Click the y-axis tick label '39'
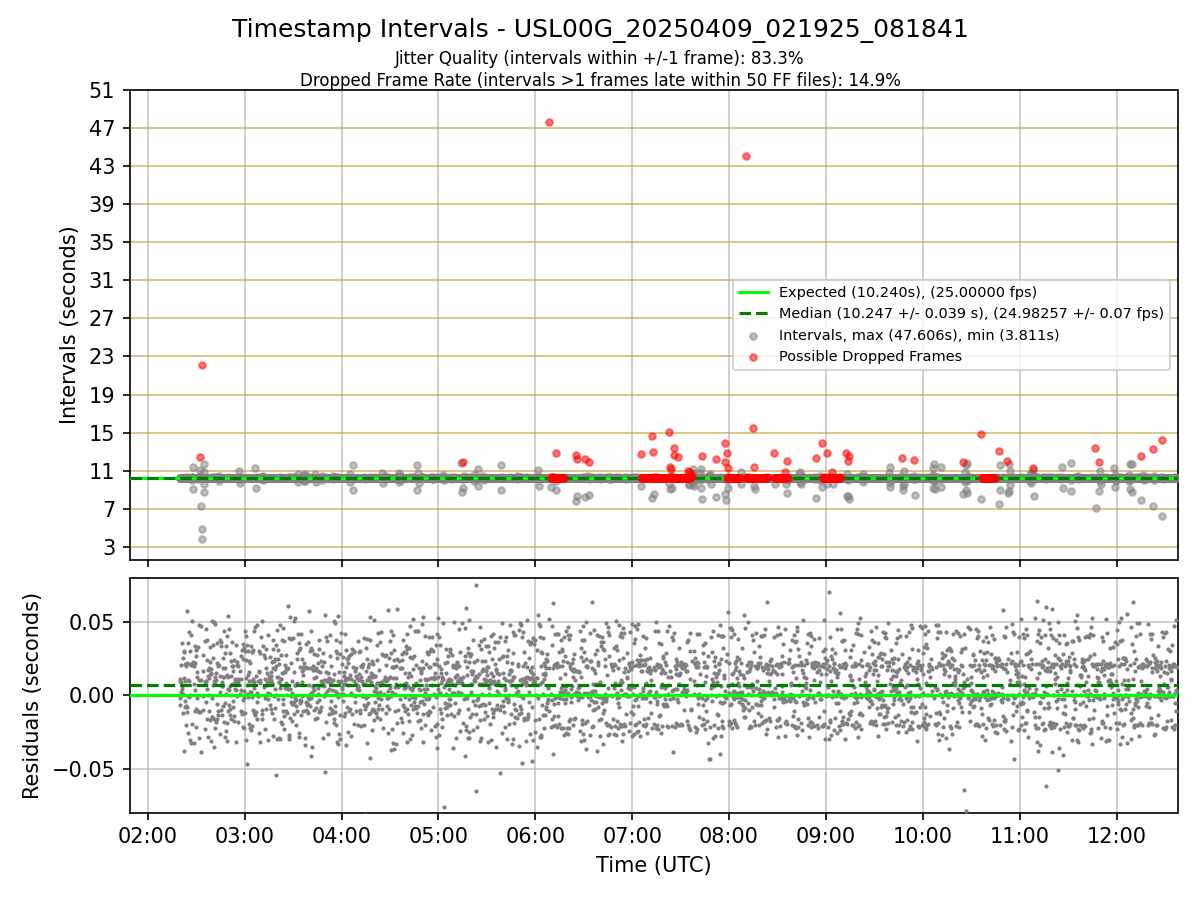Screen dimensions: 1200x900 (105, 204)
